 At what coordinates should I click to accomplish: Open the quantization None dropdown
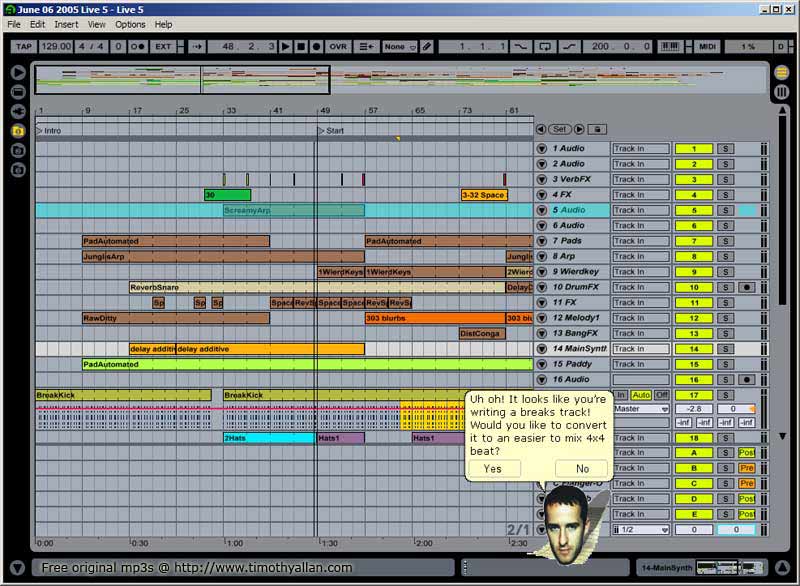(396, 47)
